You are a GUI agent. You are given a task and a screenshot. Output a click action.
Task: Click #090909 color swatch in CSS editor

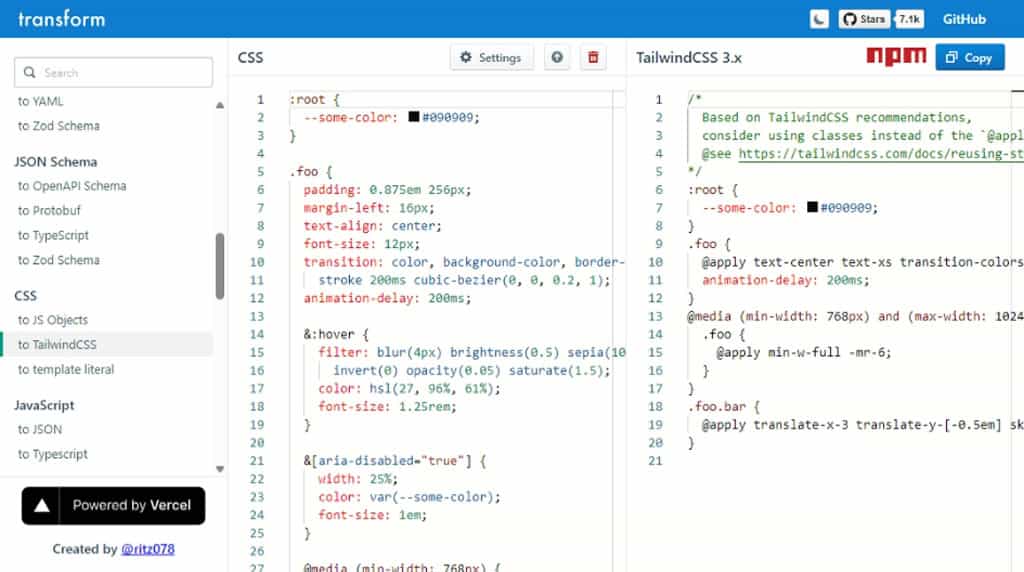pos(413,117)
